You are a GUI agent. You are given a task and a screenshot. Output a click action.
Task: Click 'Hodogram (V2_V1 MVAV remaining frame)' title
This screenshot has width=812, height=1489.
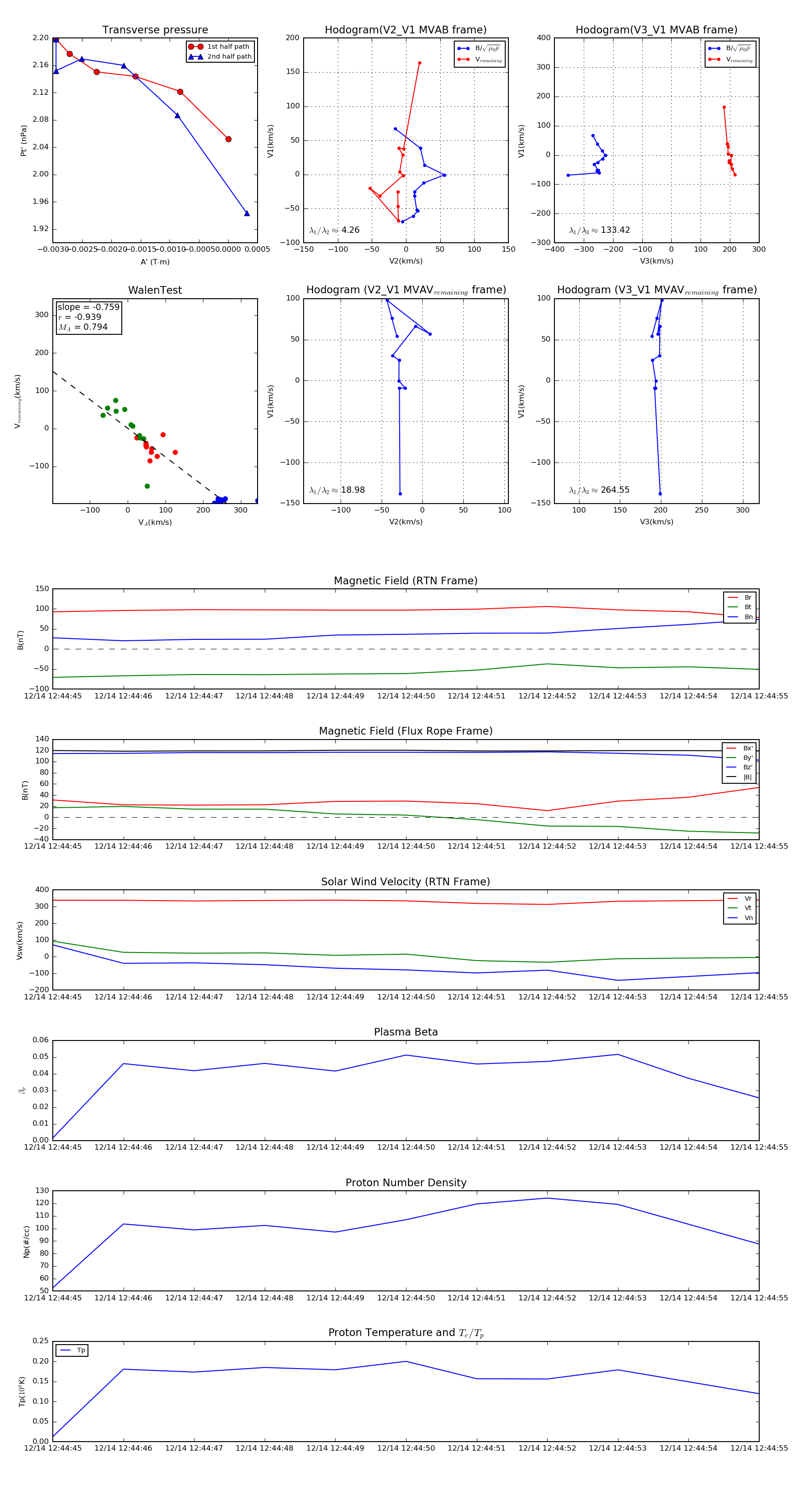[406, 290]
